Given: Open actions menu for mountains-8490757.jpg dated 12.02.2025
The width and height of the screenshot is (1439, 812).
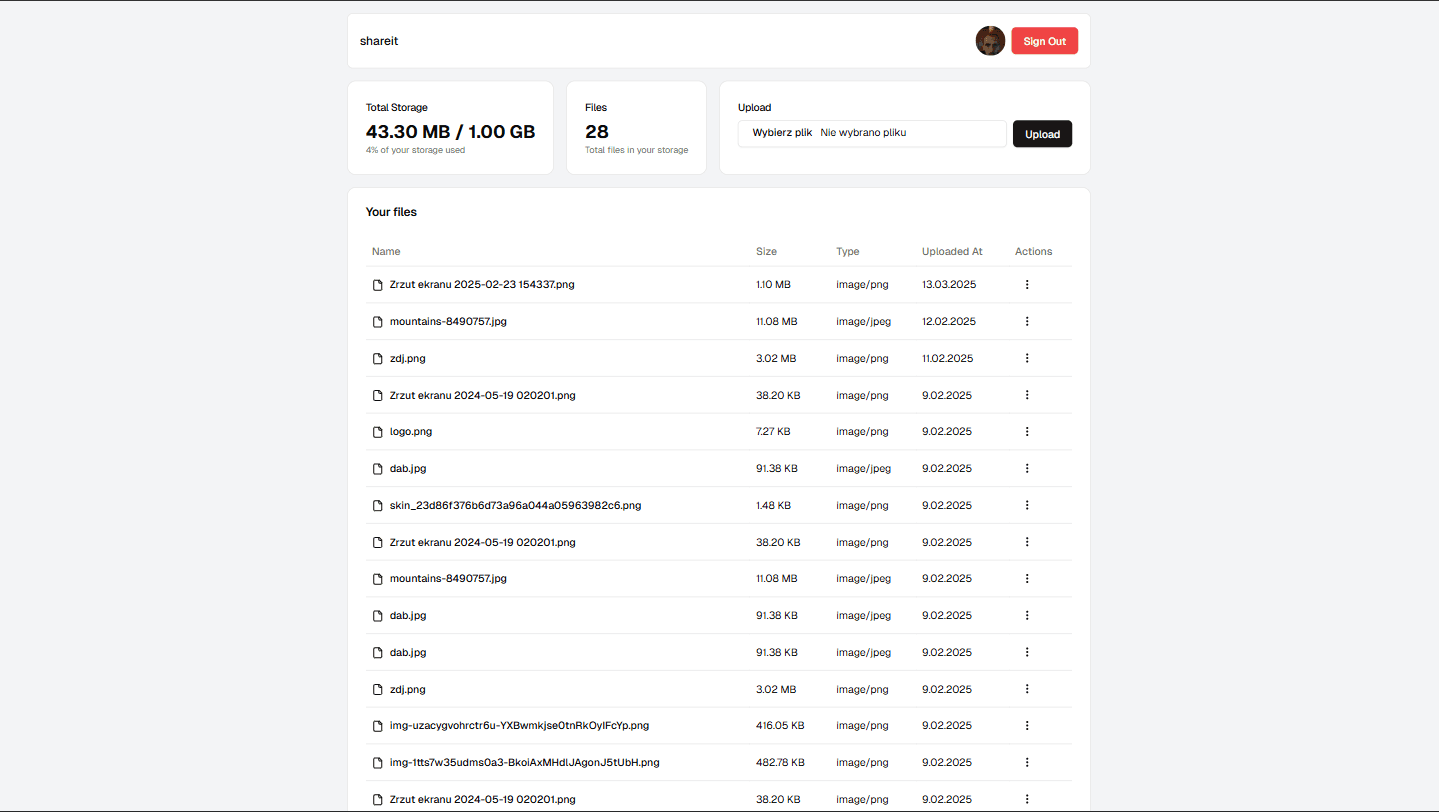Looking at the screenshot, I should pos(1026,321).
